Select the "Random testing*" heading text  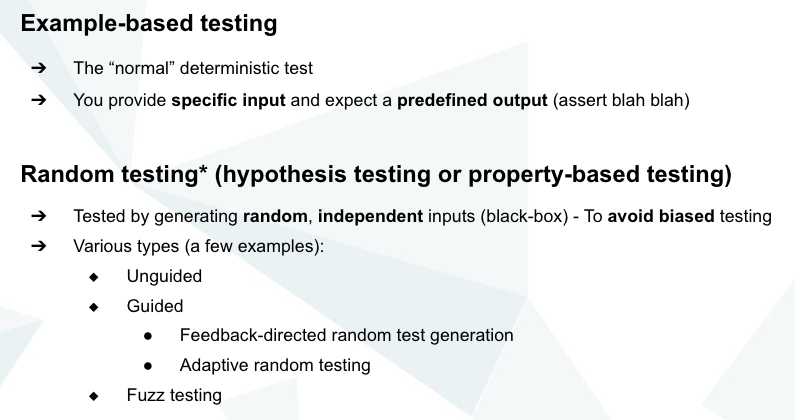pos(113,174)
